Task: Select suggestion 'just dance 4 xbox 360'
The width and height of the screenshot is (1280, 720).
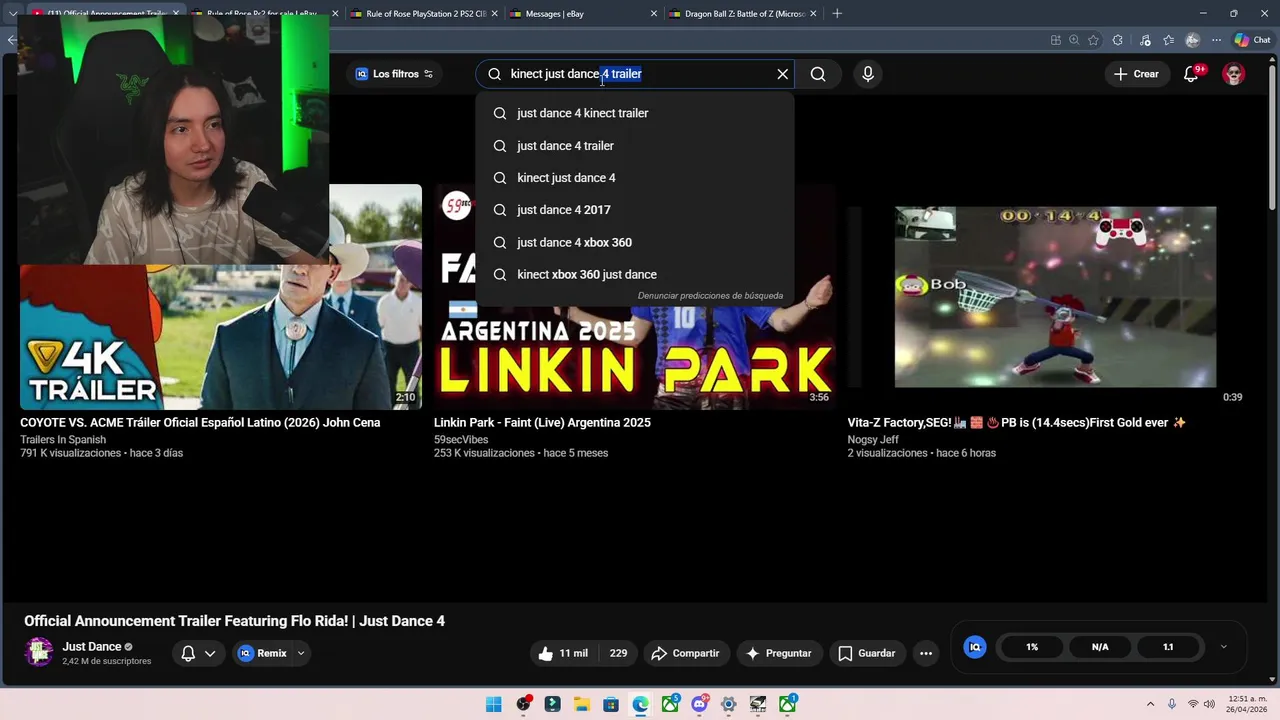Action: (x=635, y=242)
